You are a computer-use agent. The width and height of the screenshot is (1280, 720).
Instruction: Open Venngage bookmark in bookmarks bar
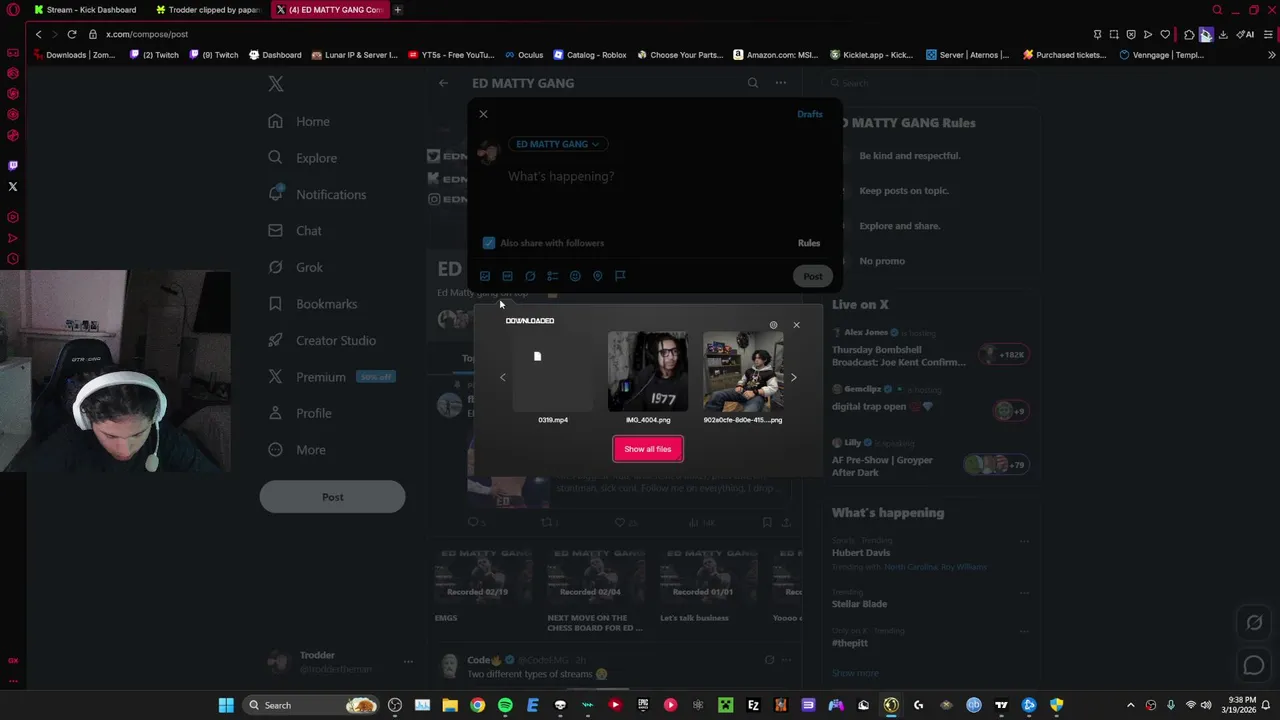pyautogui.click(x=1162, y=55)
